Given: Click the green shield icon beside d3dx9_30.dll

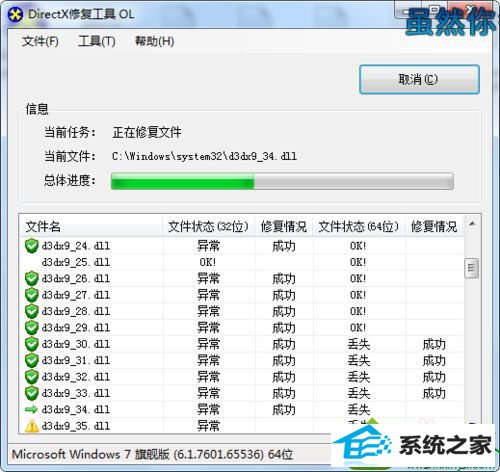Looking at the screenshot, I should click(32, 344).
